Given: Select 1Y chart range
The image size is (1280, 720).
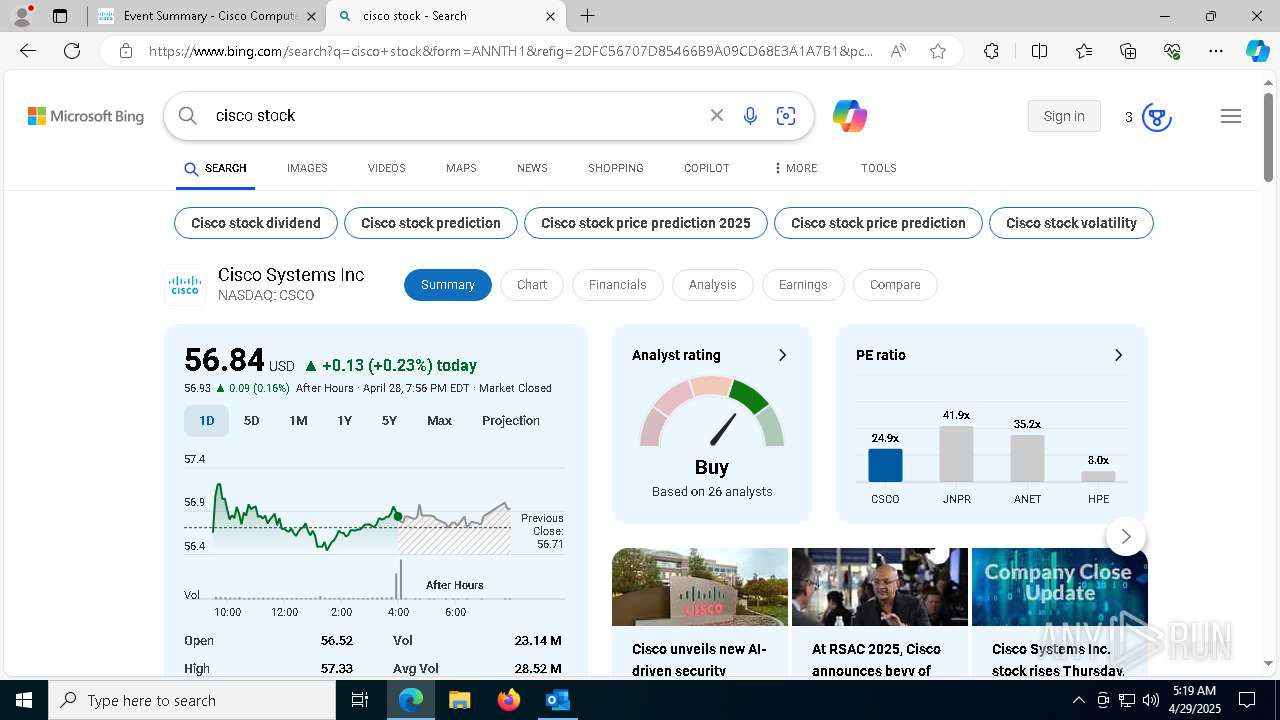Looking at the screenshot, I should [x=344, y=421].
